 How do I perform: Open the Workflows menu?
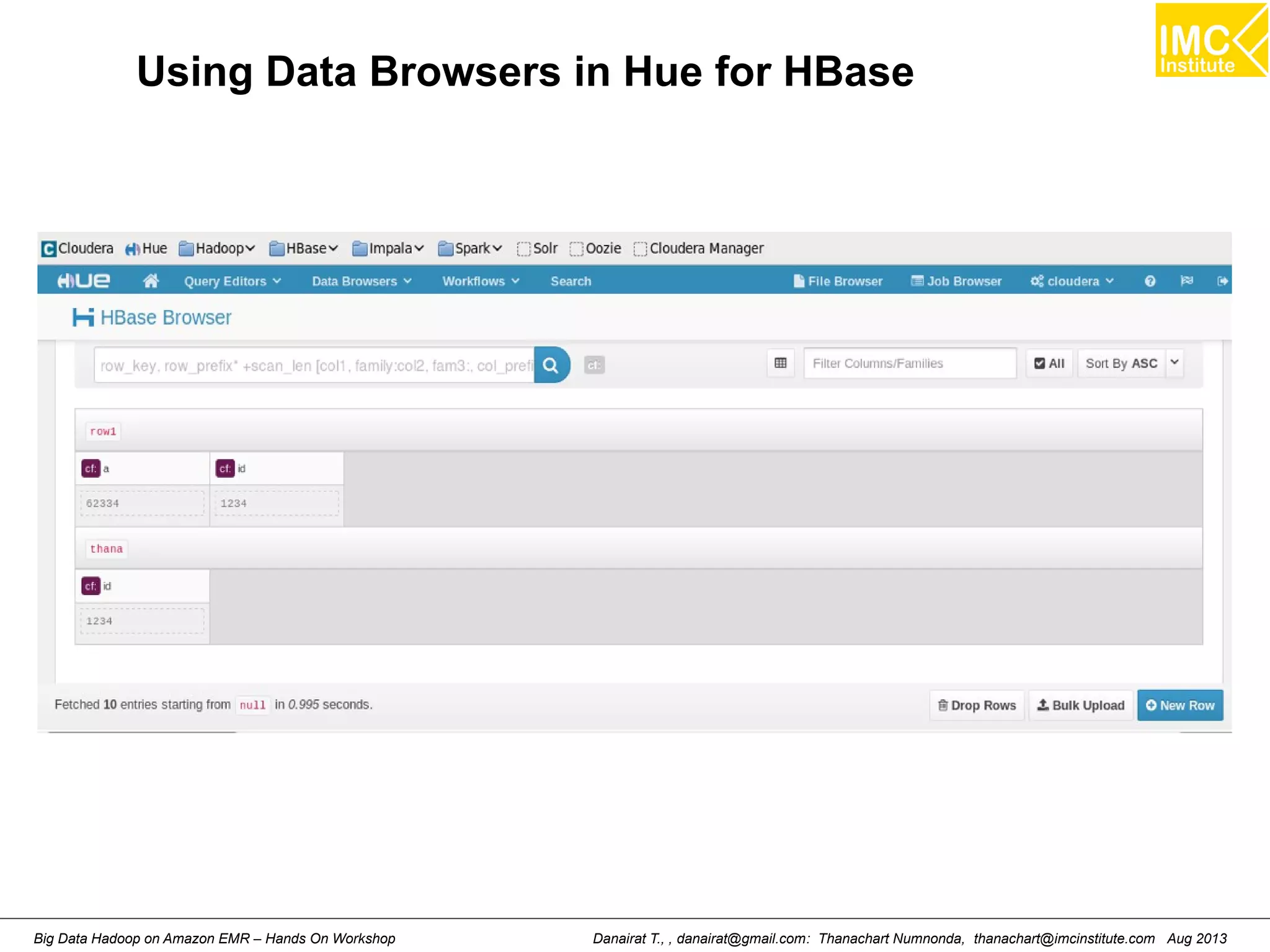[x=481, y=281]
